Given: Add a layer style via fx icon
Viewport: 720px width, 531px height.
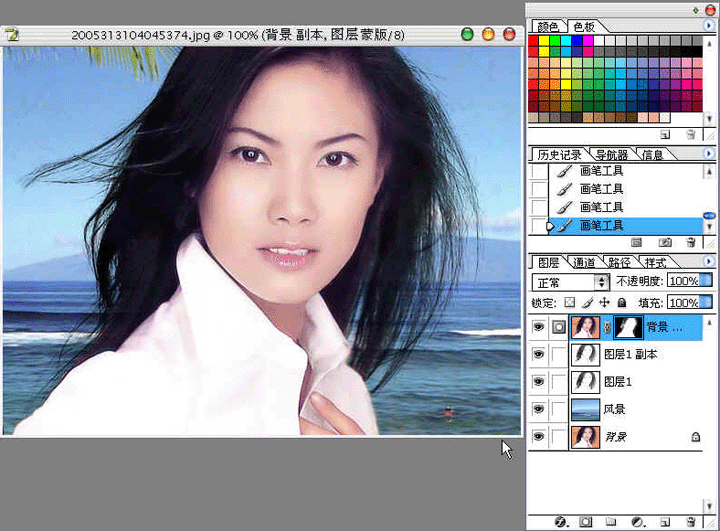Looking at the screenshot, I should coord(561,522).
